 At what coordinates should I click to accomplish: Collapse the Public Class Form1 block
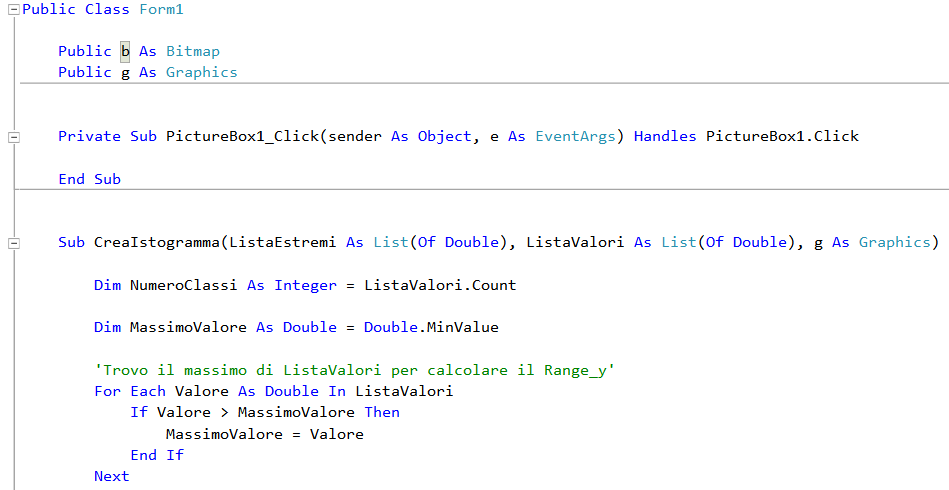tap(13, 10)
